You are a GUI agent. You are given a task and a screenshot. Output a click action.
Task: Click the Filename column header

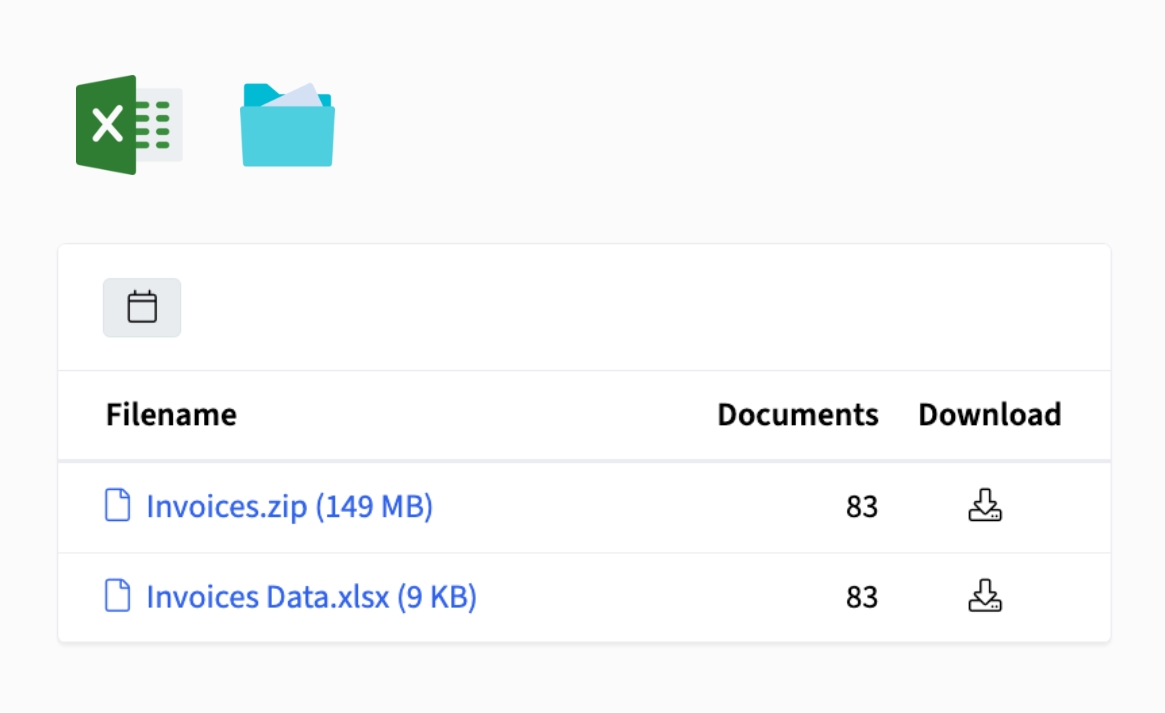click(x=171, y=415)
